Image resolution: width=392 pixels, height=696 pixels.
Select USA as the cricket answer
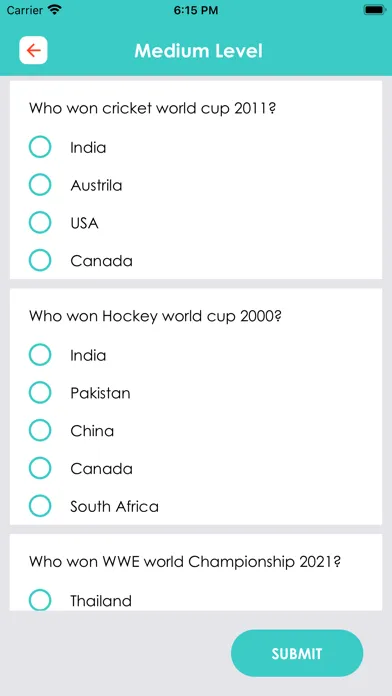[x=40, y=222]
